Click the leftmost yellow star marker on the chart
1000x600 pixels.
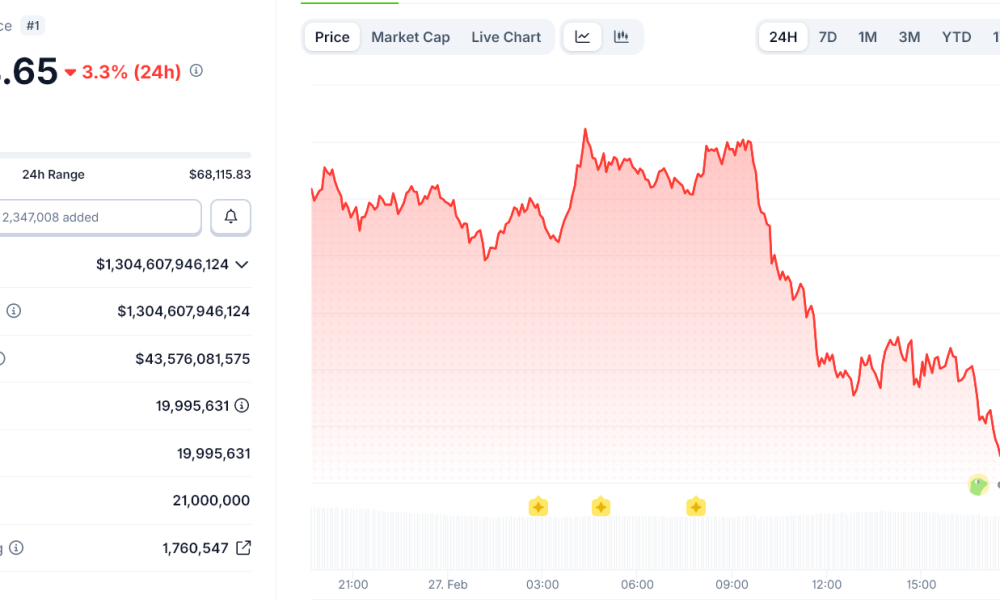[538, 506]
